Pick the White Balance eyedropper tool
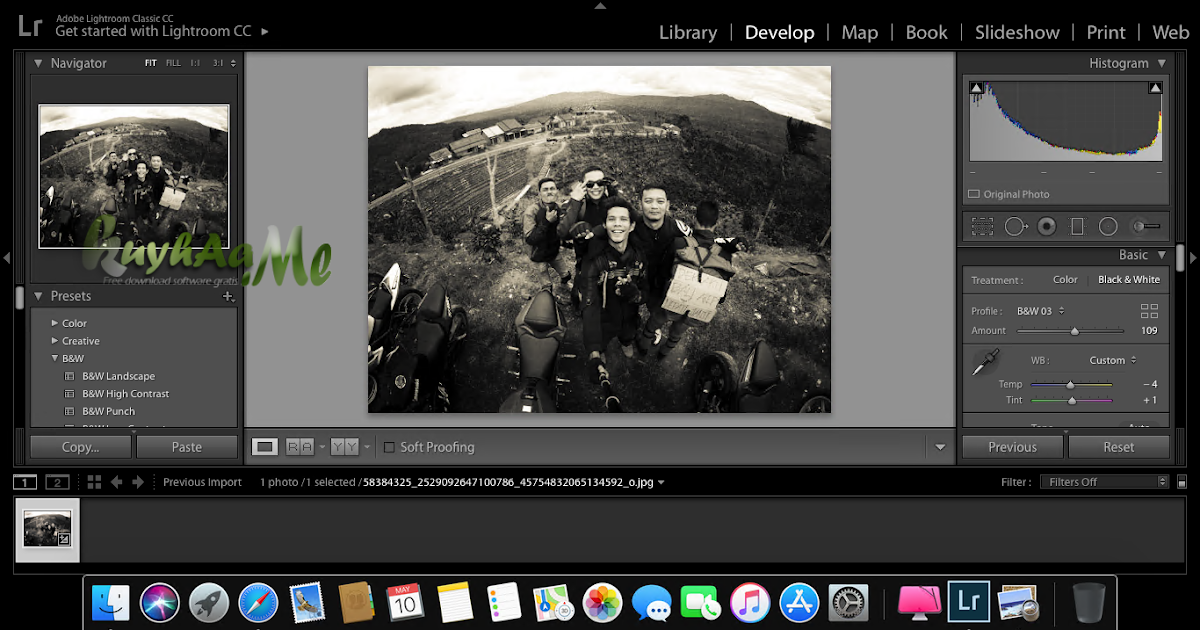The width and height of the screenshot is (1200, 630). [x=985, y=362]
